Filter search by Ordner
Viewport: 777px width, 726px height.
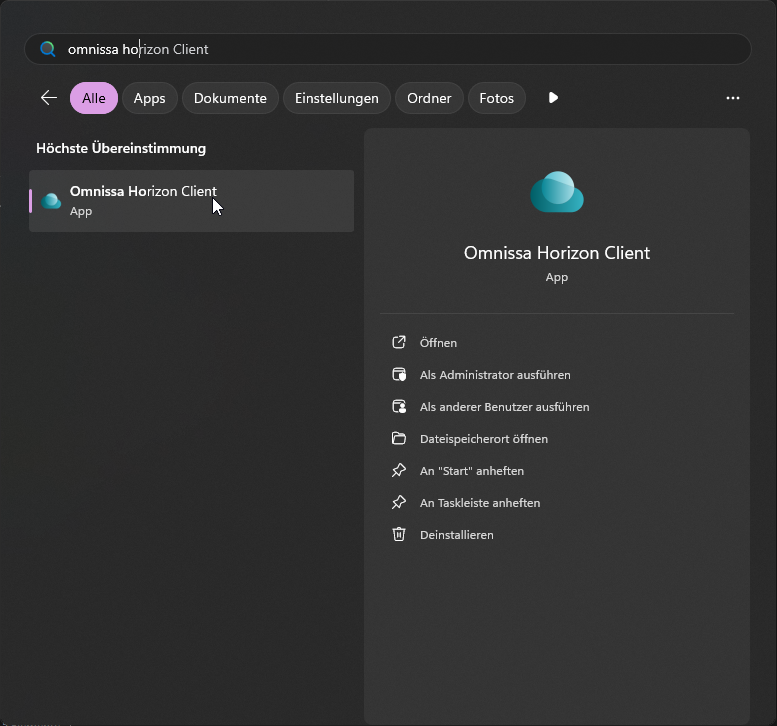pos(429,98)
